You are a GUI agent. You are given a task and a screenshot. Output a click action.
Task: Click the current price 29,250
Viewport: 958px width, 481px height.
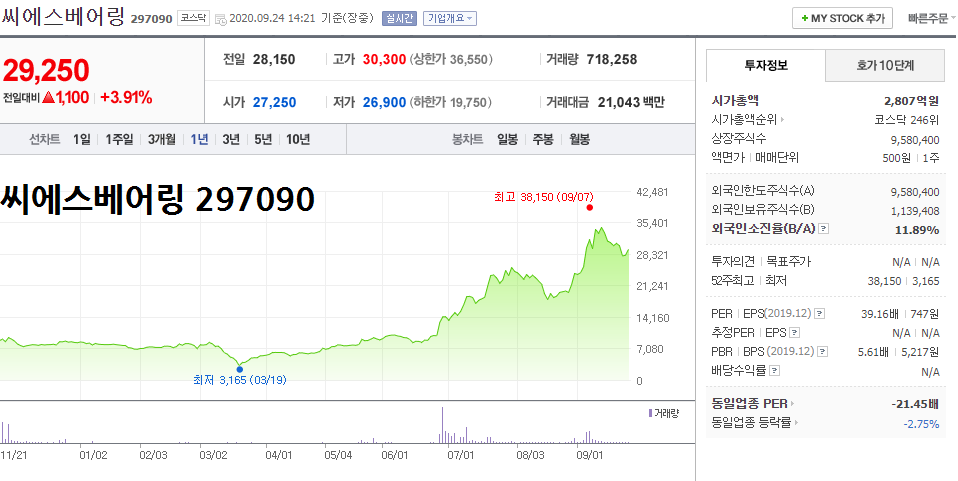[46, 72]
